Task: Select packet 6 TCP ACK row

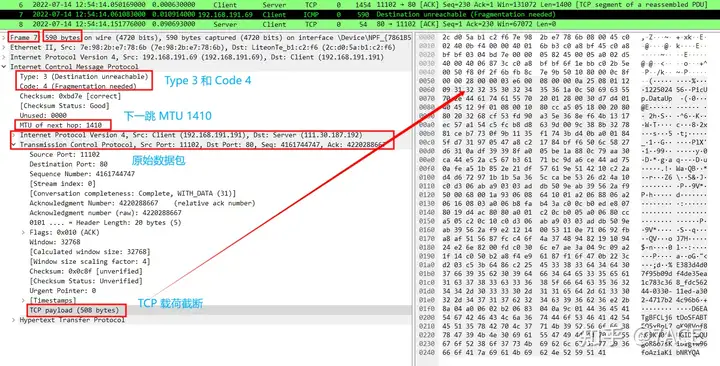Action: coord(360,5)
